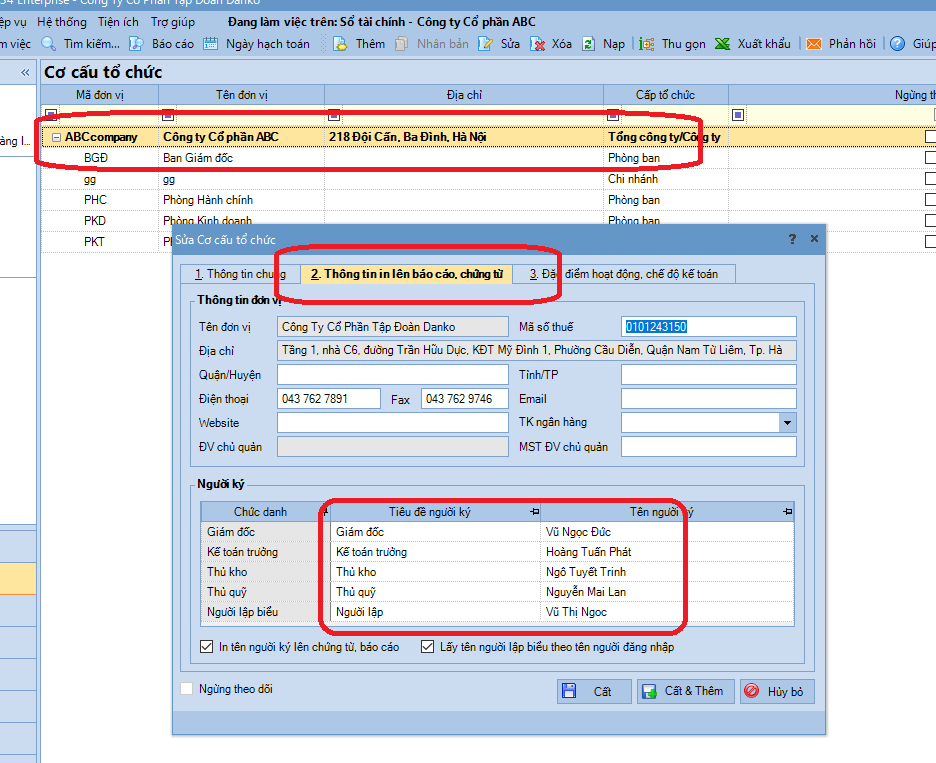The height and width of the screenshot is (763, 936).
Task: Tick the checkbox in BGĐ row
Action: [930, 158]
